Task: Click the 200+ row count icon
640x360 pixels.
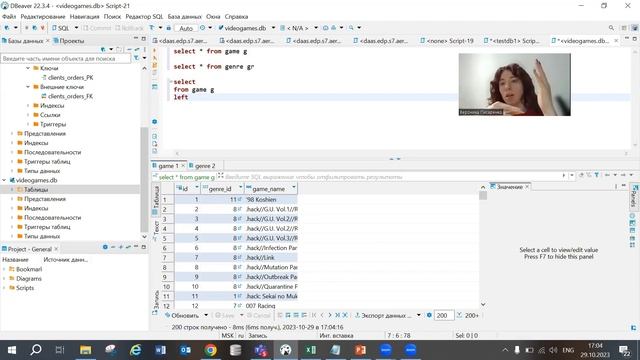Action: tap(459, 315)
